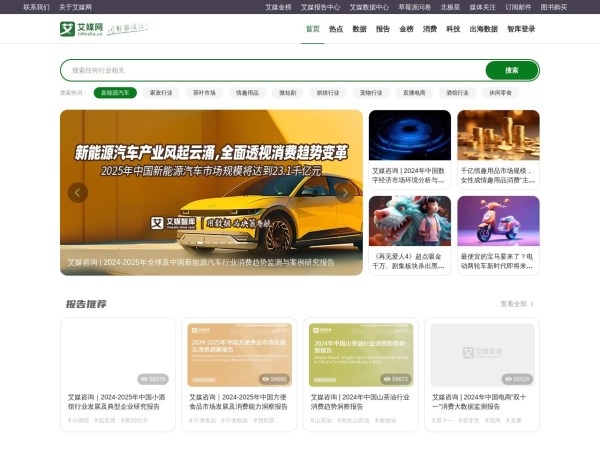Open the blue digital economy thumbnail

[409, 135]
